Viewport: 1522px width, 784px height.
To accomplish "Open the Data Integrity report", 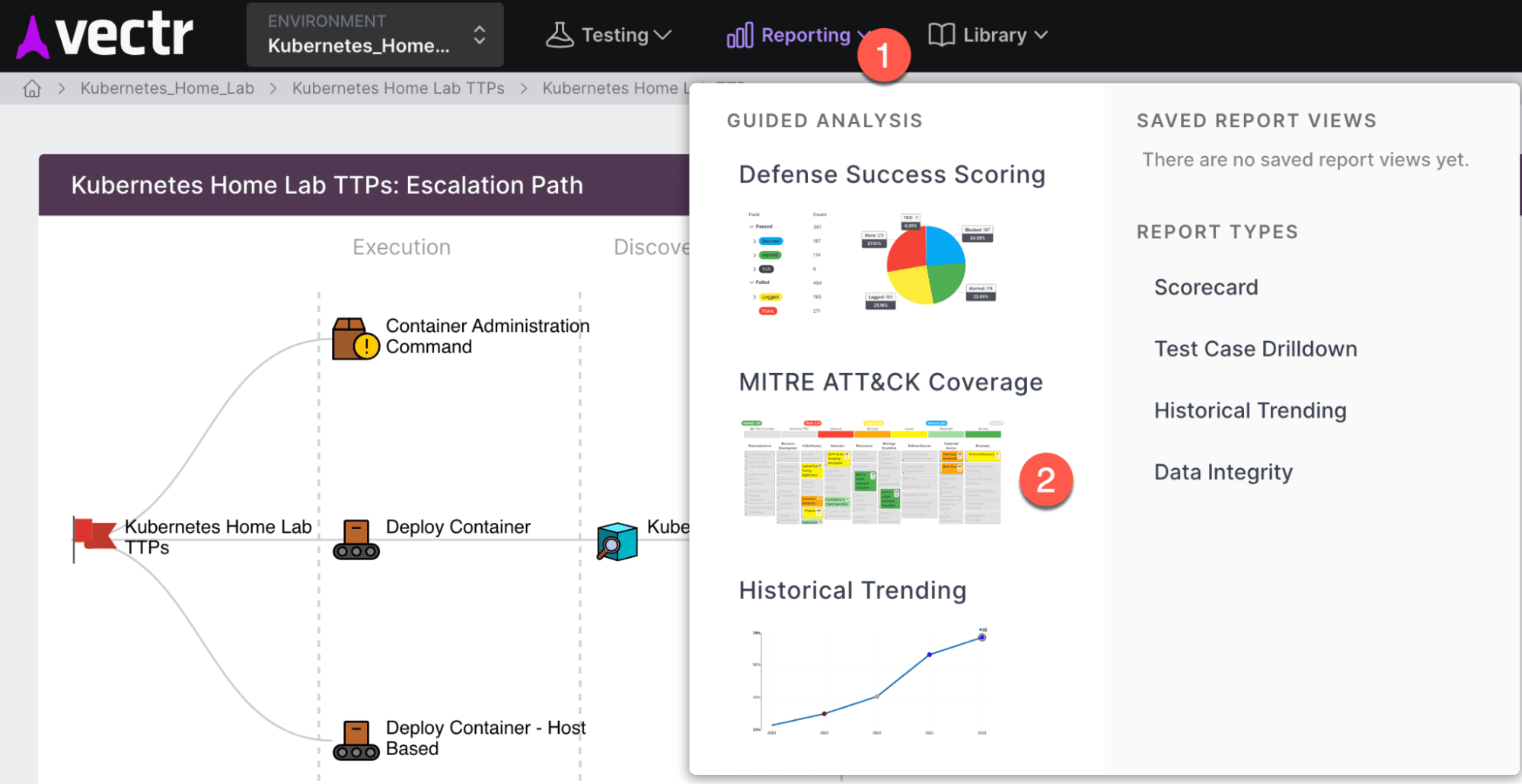I will pyautogui.click(x=1223, y=472).
